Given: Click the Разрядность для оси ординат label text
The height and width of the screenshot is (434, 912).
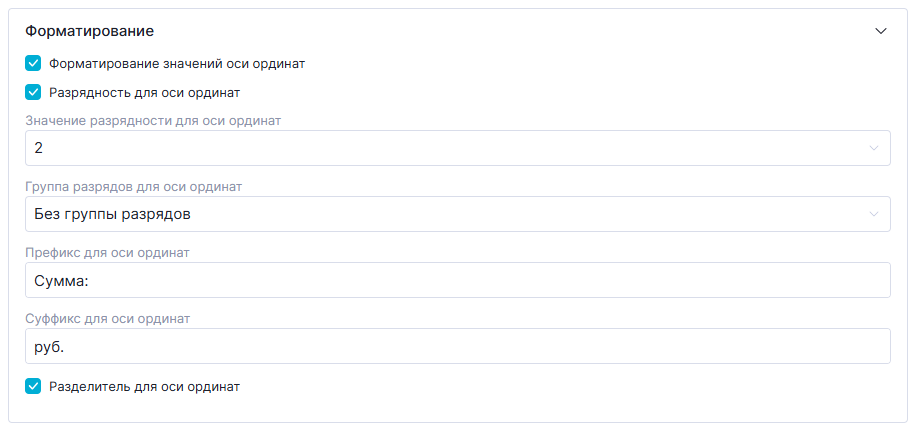Looking at the screenshot, I should point(145,93).
